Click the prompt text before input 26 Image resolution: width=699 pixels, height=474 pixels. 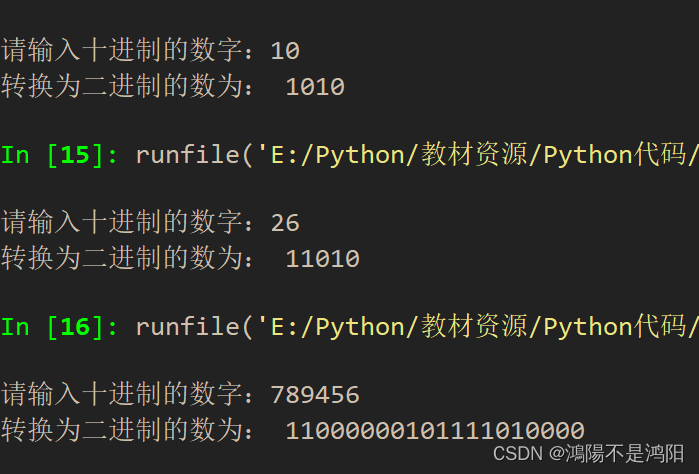[127, 222]
